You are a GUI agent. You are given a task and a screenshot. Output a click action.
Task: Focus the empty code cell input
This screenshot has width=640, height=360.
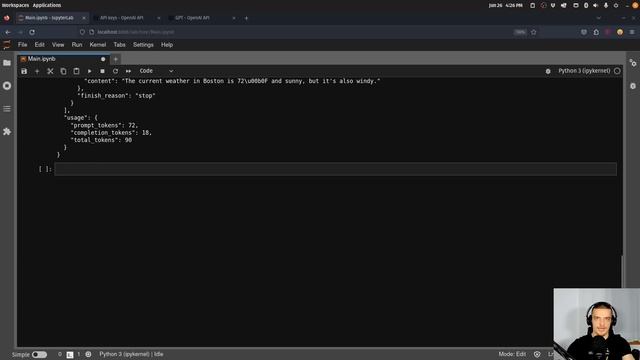(336, 169)
